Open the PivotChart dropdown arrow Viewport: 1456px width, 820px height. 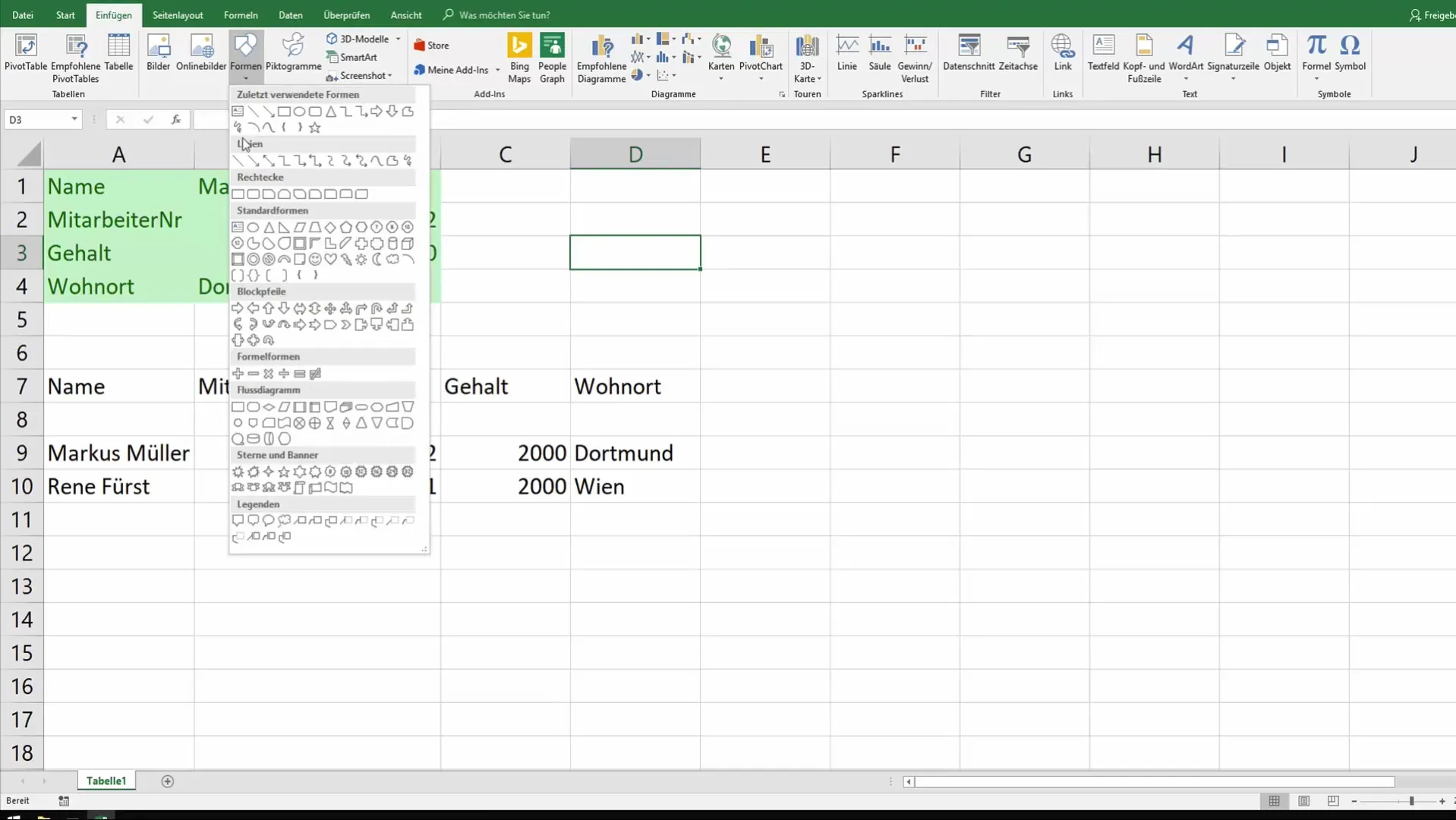pyautogui.click(x=761, y=78)
